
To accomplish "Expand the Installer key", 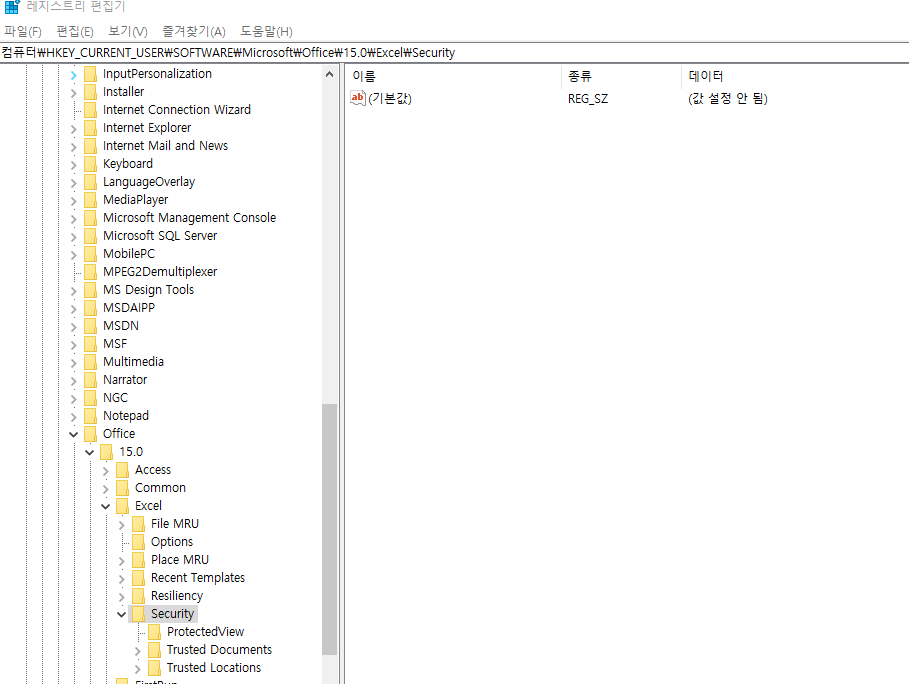I will click(x=73, y=93).
